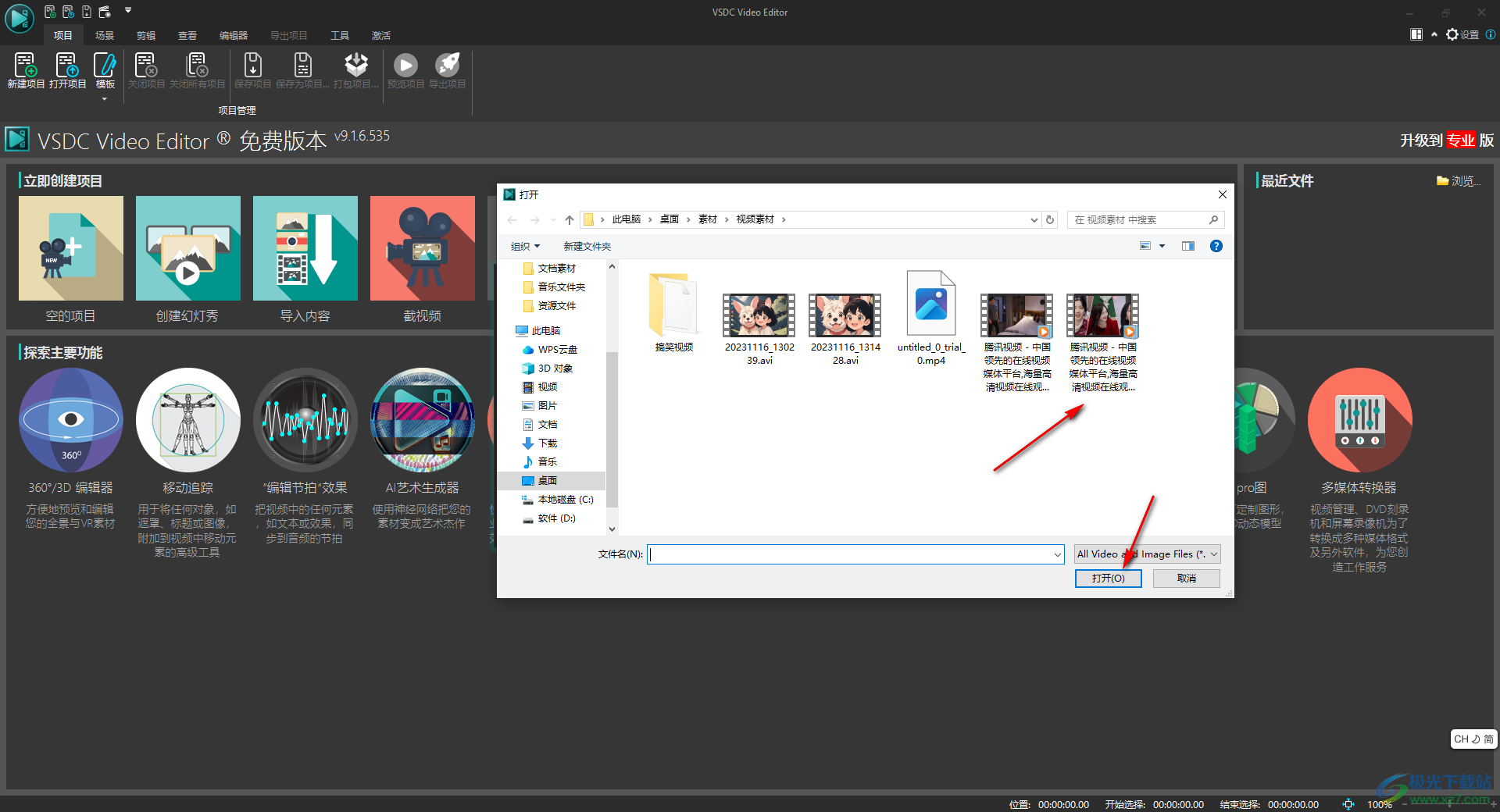Go up one folder level
The image size is (1500, 812).
570,220
